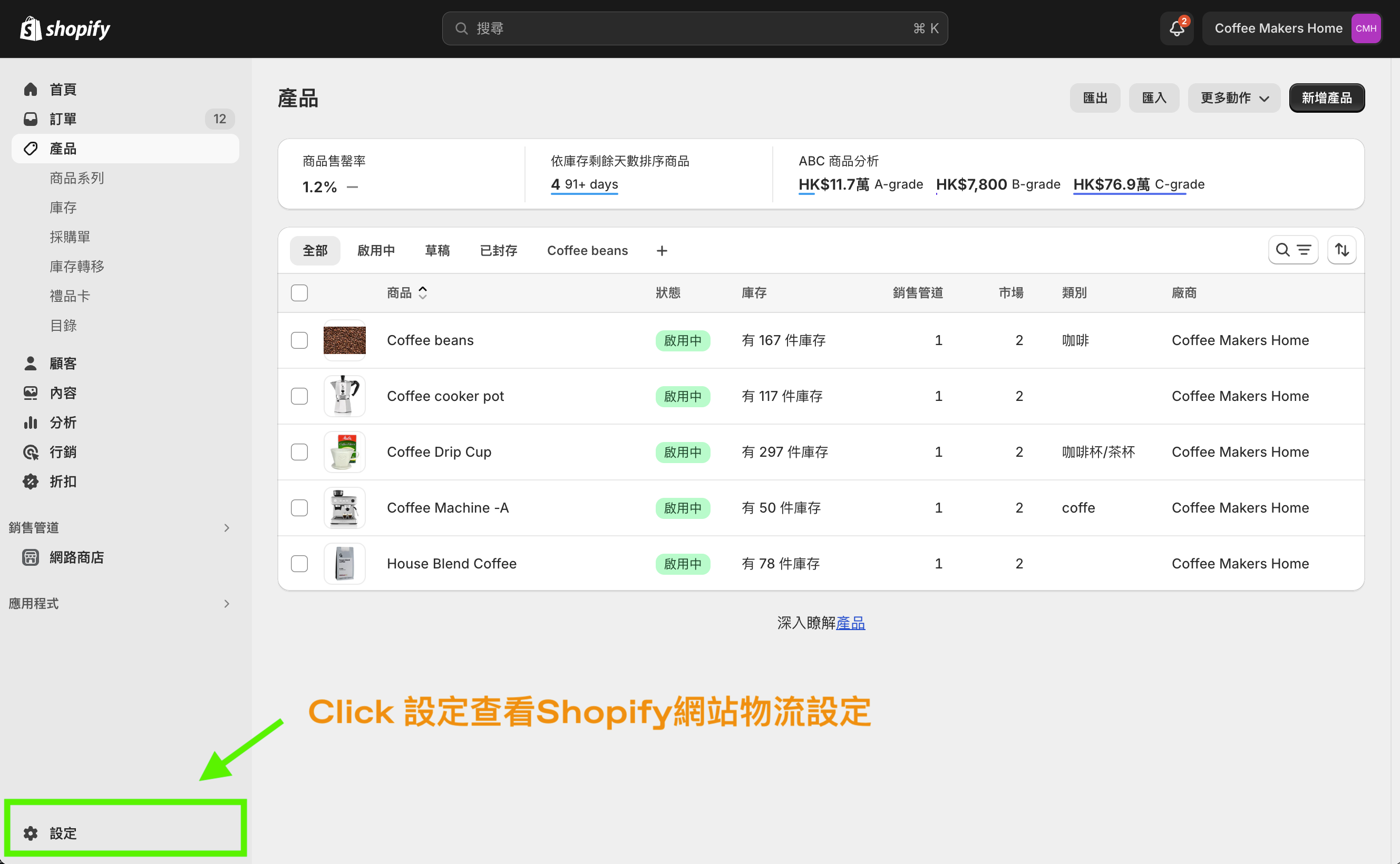Open 目錄 in sidebar

point(63,326)
